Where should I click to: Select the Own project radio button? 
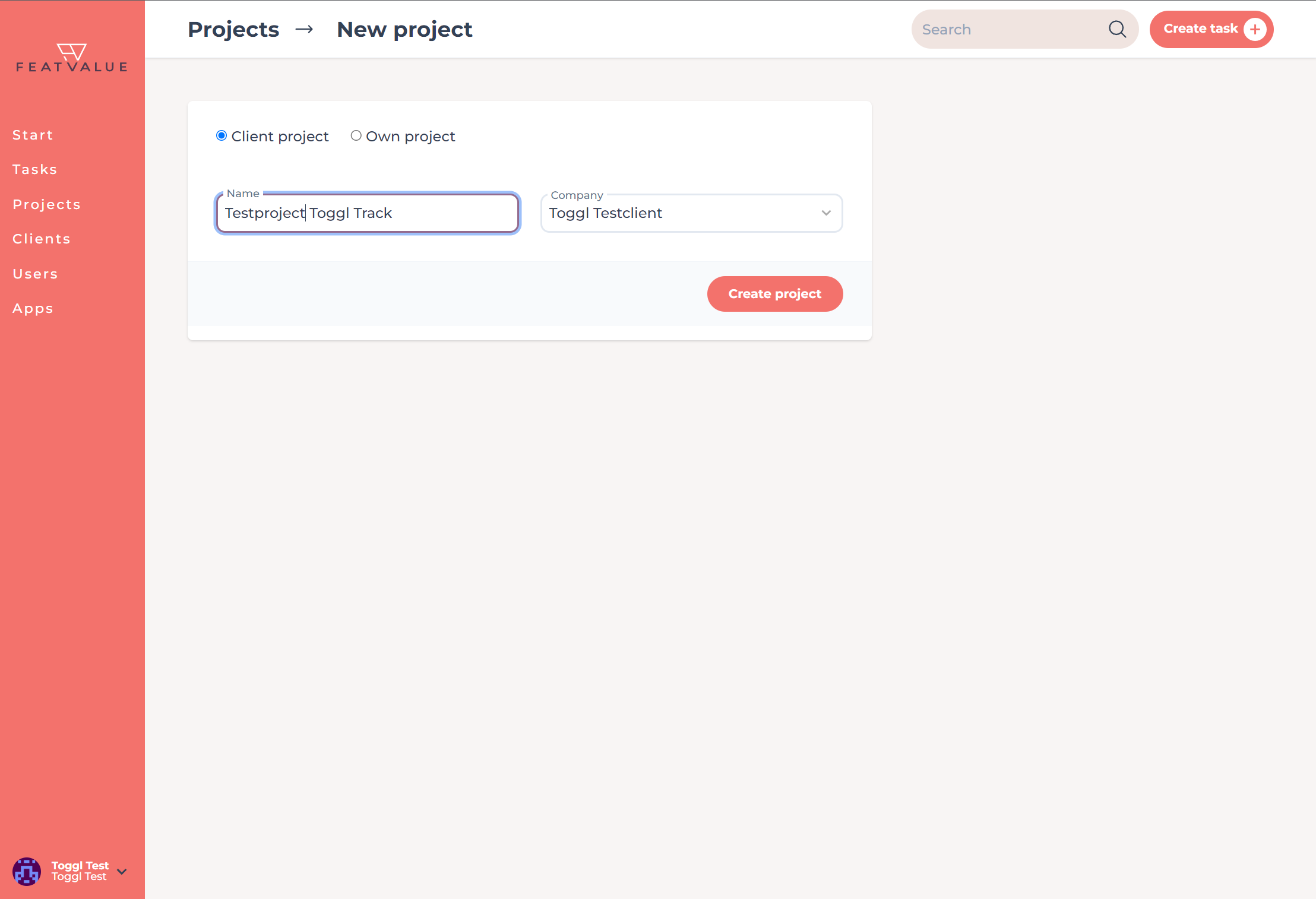click(x=356, y=135)
